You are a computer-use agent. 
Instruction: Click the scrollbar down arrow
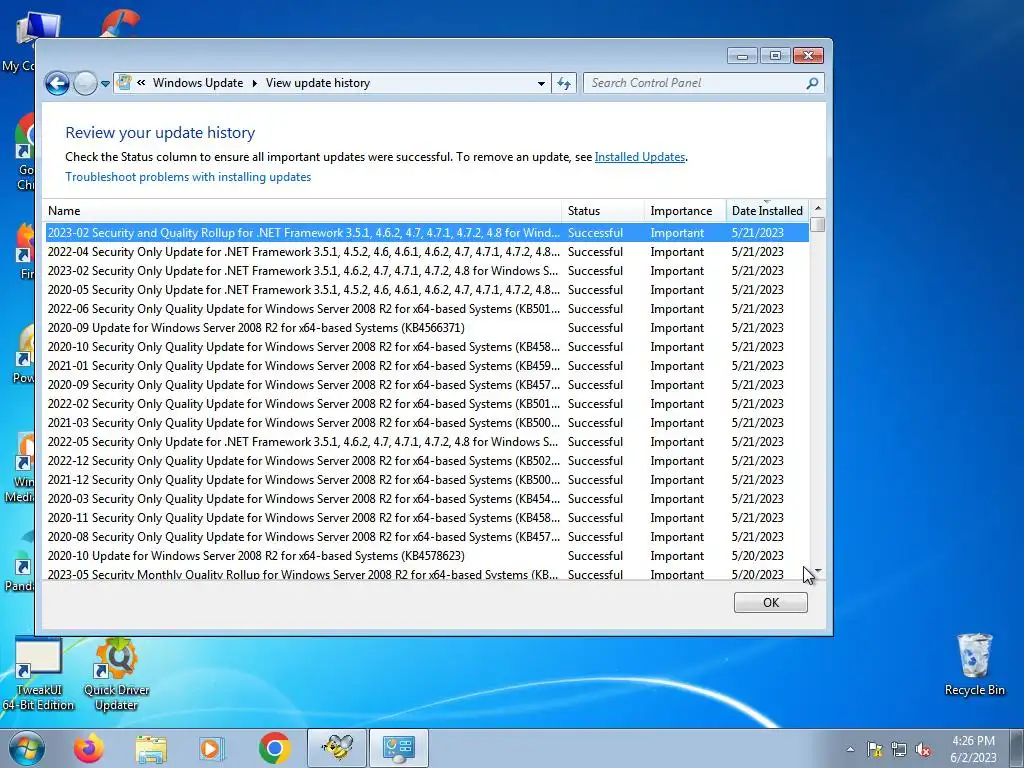pyautogui.click(x=818, y=571)
